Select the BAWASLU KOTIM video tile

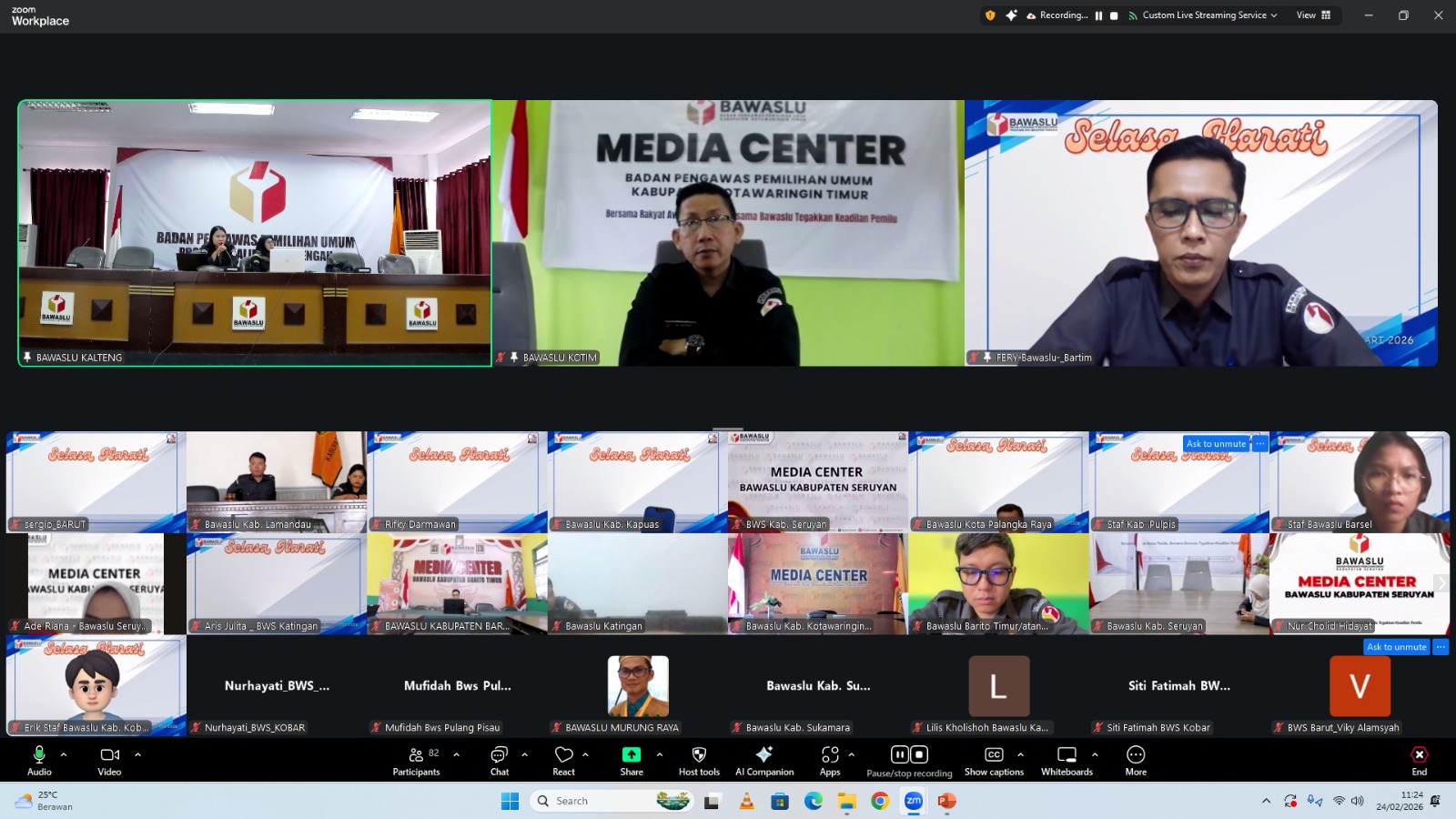click(728, 233)
